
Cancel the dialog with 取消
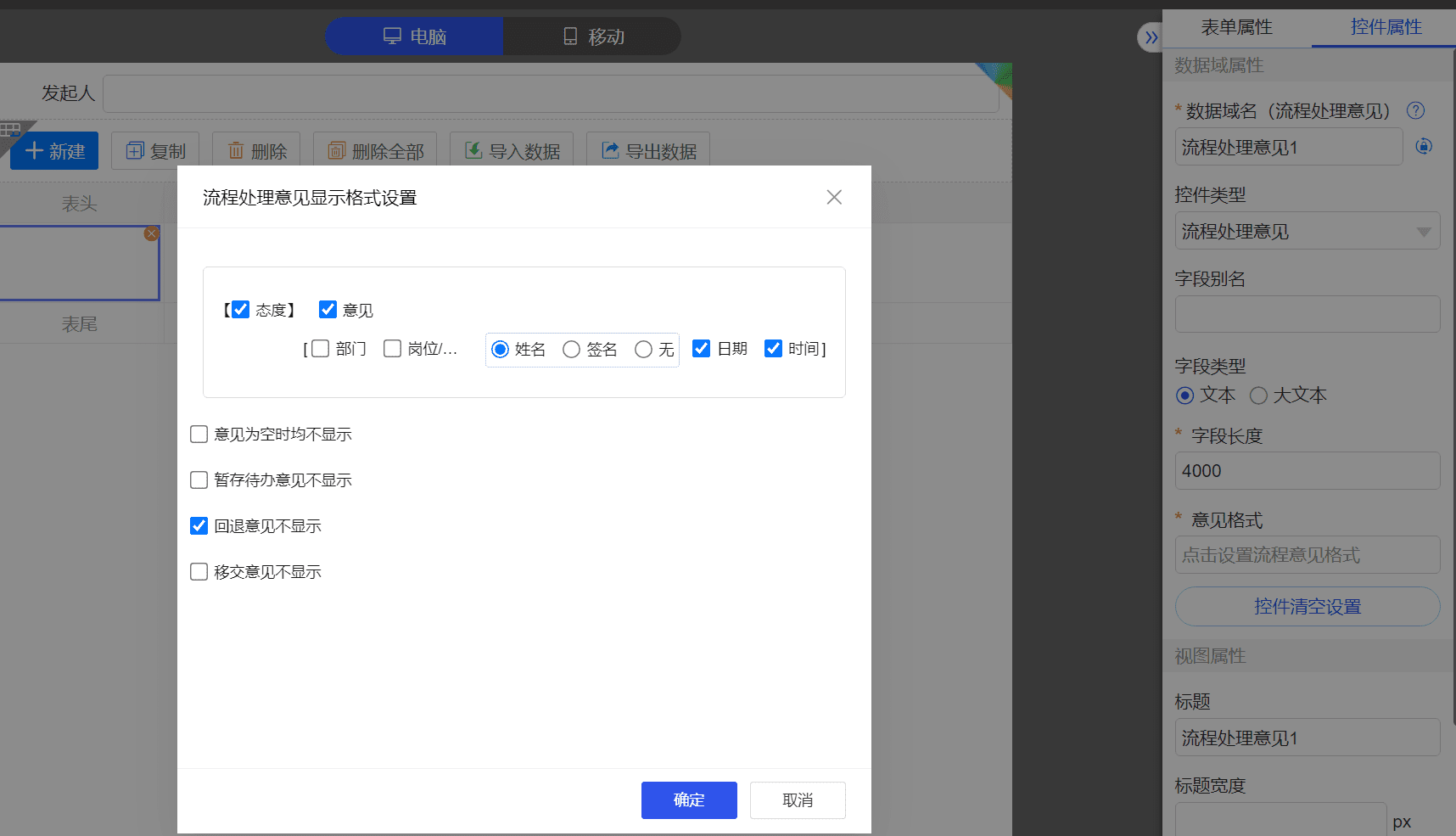798,800
